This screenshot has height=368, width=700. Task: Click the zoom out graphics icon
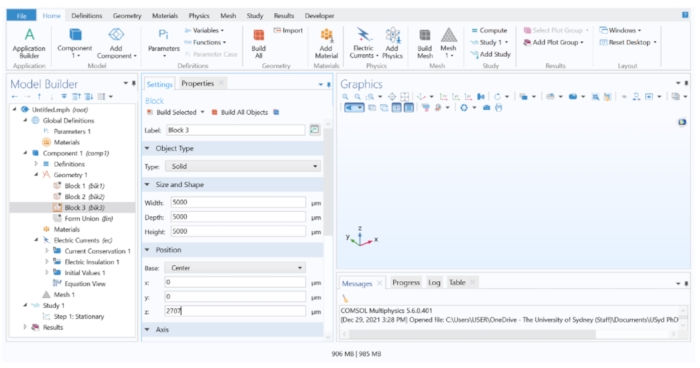357,96
